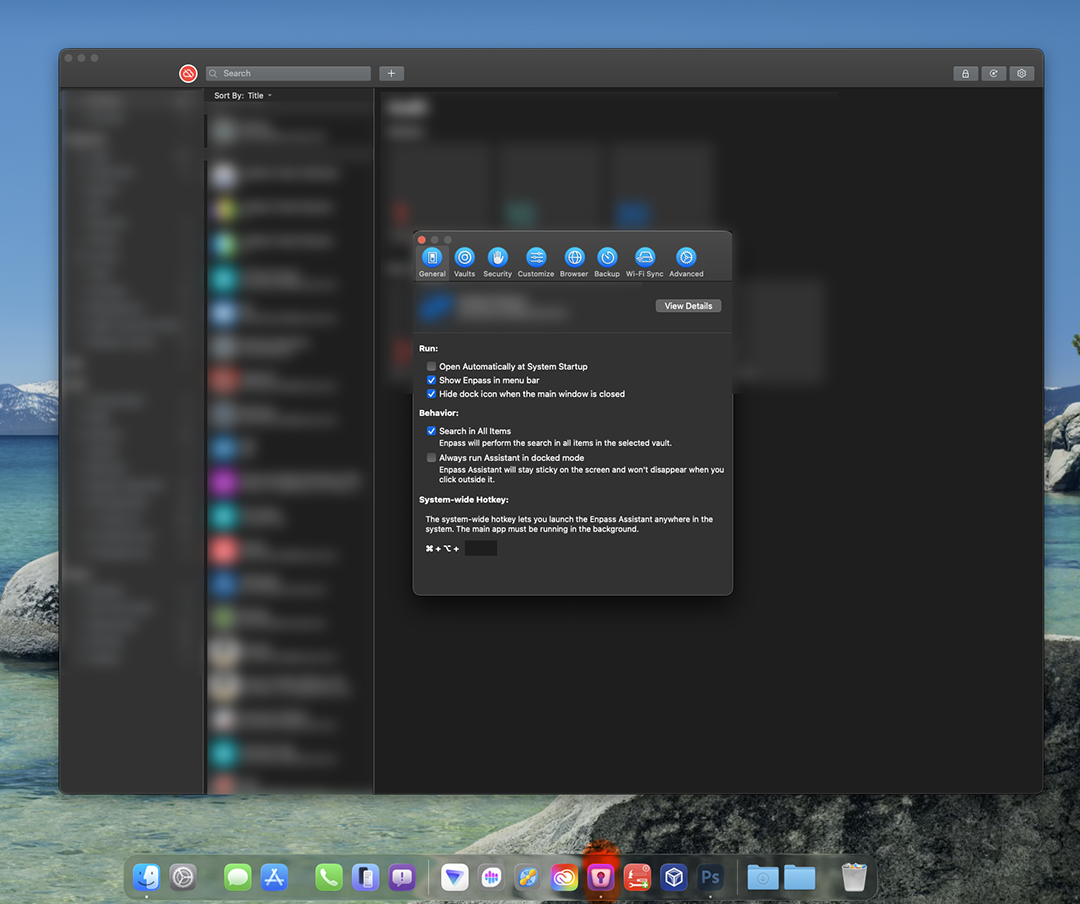
Task: Enable Always run Assistant in docked mode
Action: coord(432,458)
